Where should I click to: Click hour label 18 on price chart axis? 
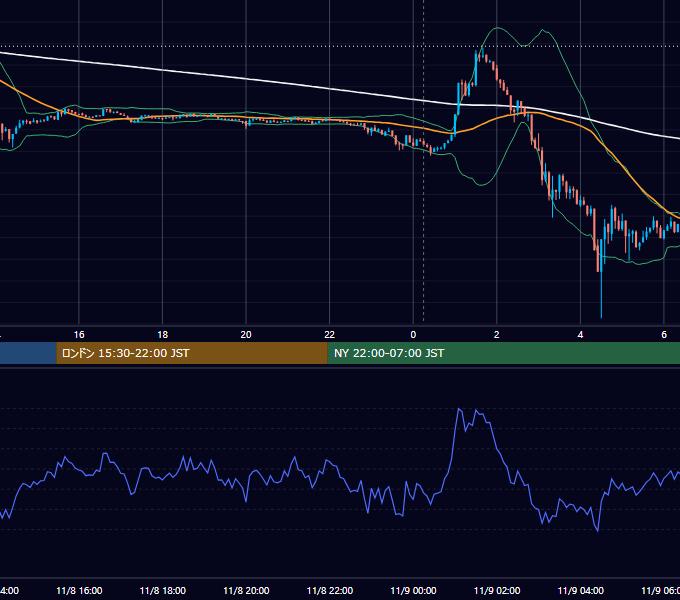[x=163, y=334]
